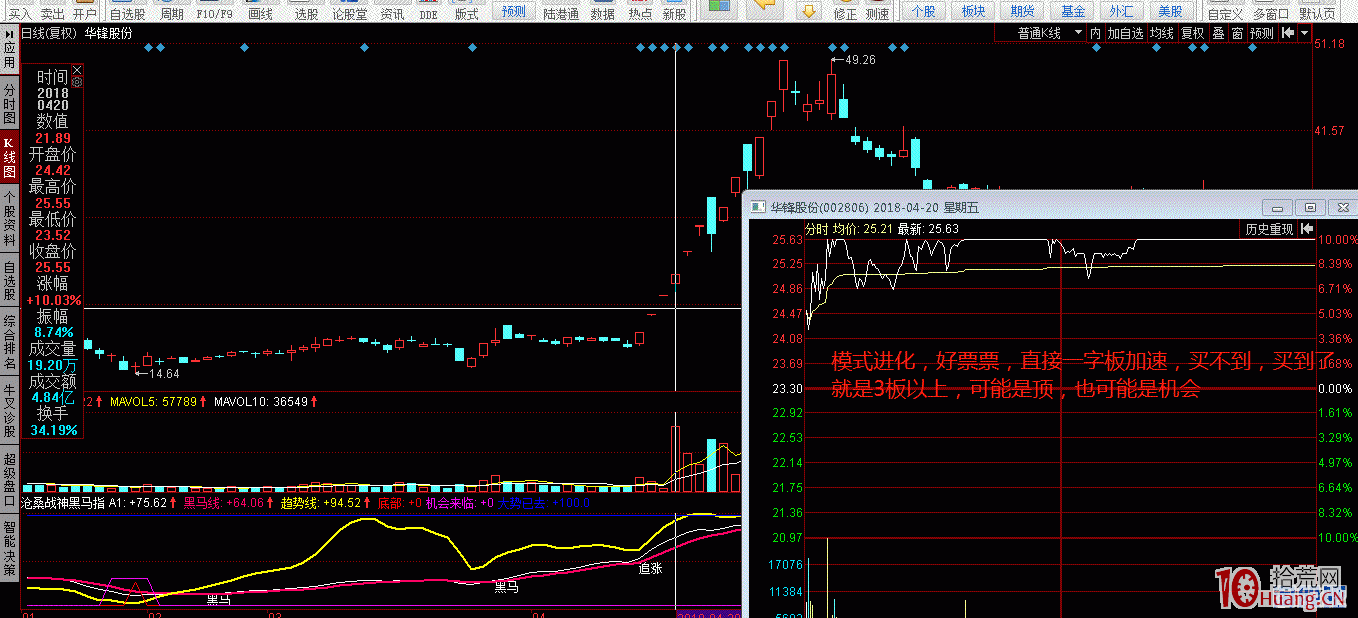1358x618 pixels.
Task: Open the 牛叉诊股 sidebar tab
Action: pyautogui.click(x=9, y=410)
